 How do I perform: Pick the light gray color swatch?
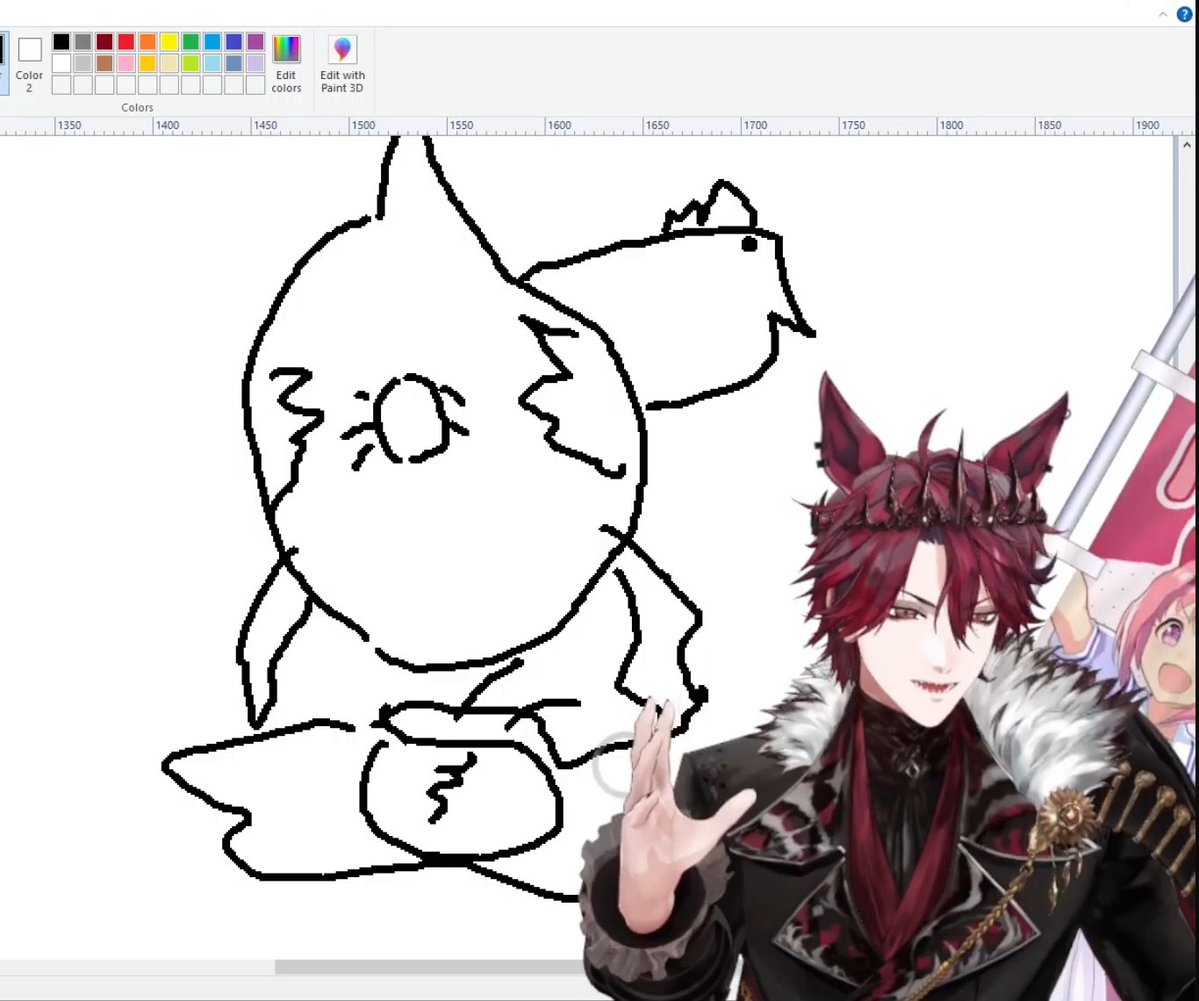[83, 63]
